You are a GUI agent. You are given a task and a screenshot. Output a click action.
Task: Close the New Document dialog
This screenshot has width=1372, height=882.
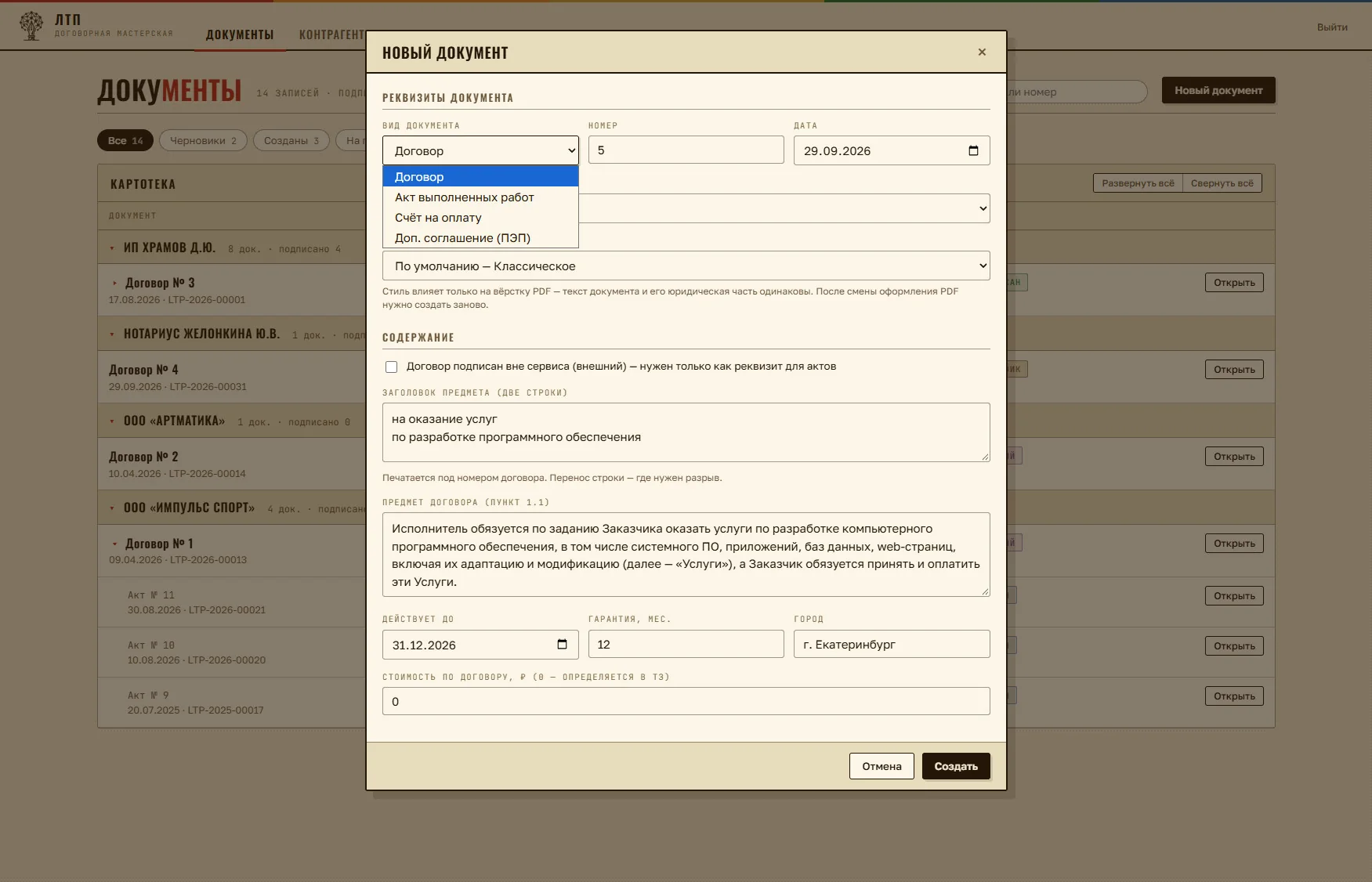(982, 52)
